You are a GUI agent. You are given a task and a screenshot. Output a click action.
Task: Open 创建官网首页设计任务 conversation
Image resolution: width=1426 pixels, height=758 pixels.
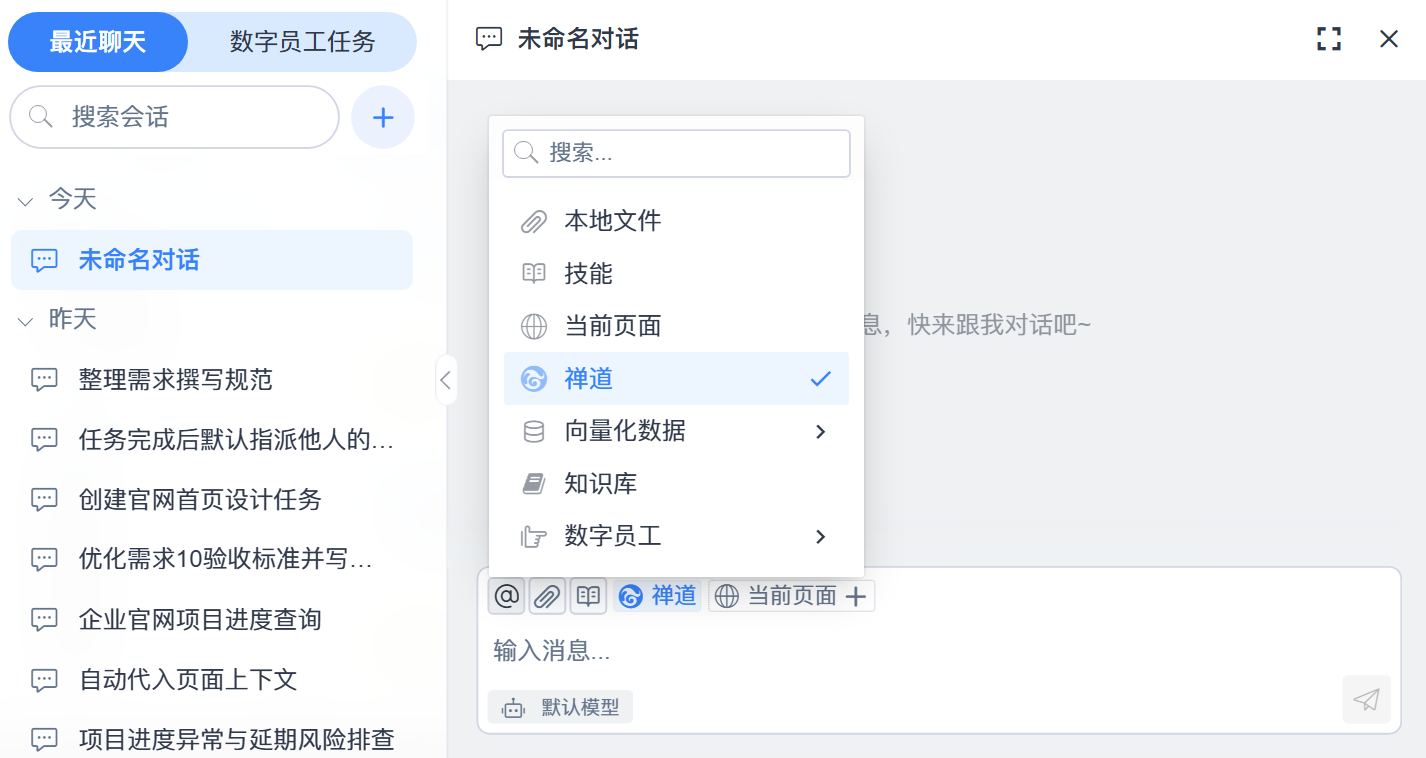[212, 500]
